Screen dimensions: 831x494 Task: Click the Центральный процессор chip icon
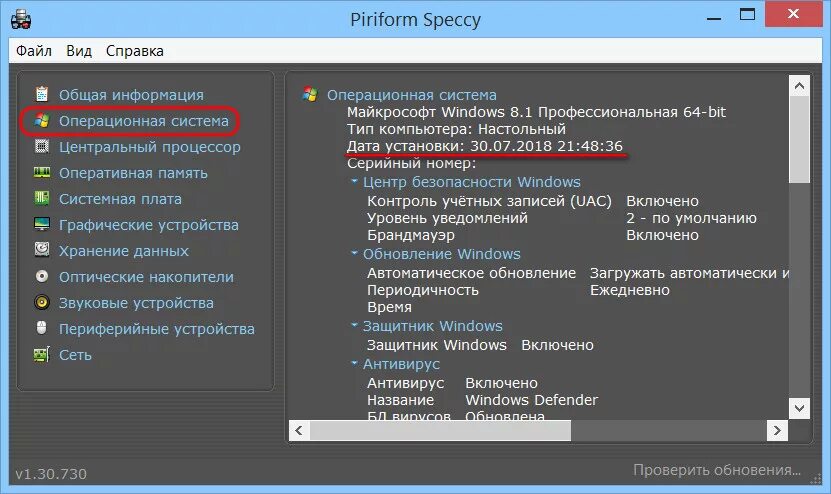(x=42, y=146)
